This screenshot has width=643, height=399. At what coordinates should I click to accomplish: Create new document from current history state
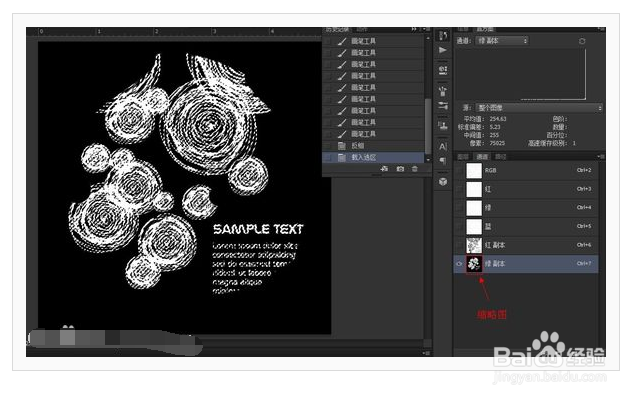384,169
